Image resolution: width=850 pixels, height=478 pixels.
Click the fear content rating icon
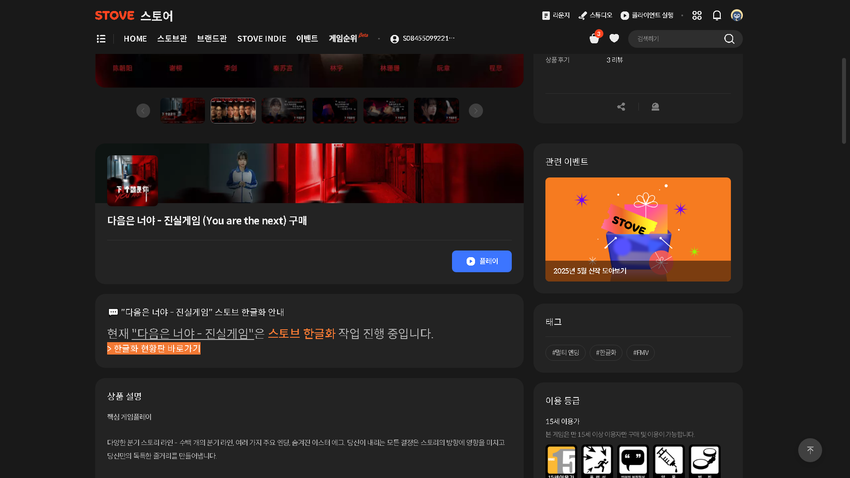[597, 461]
